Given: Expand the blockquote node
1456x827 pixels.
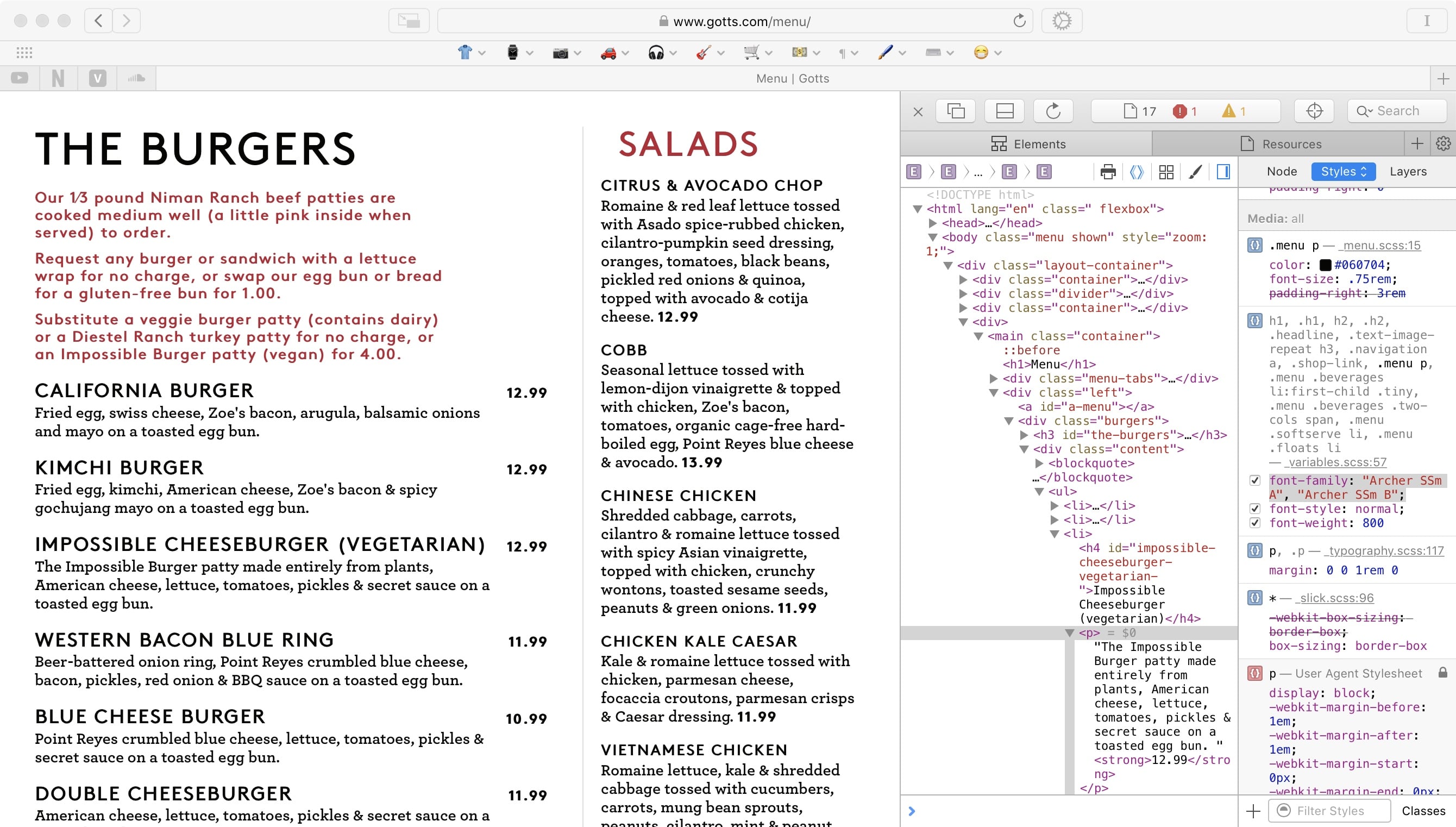Looking at the screenshot, I should (x=1039, y=463).
